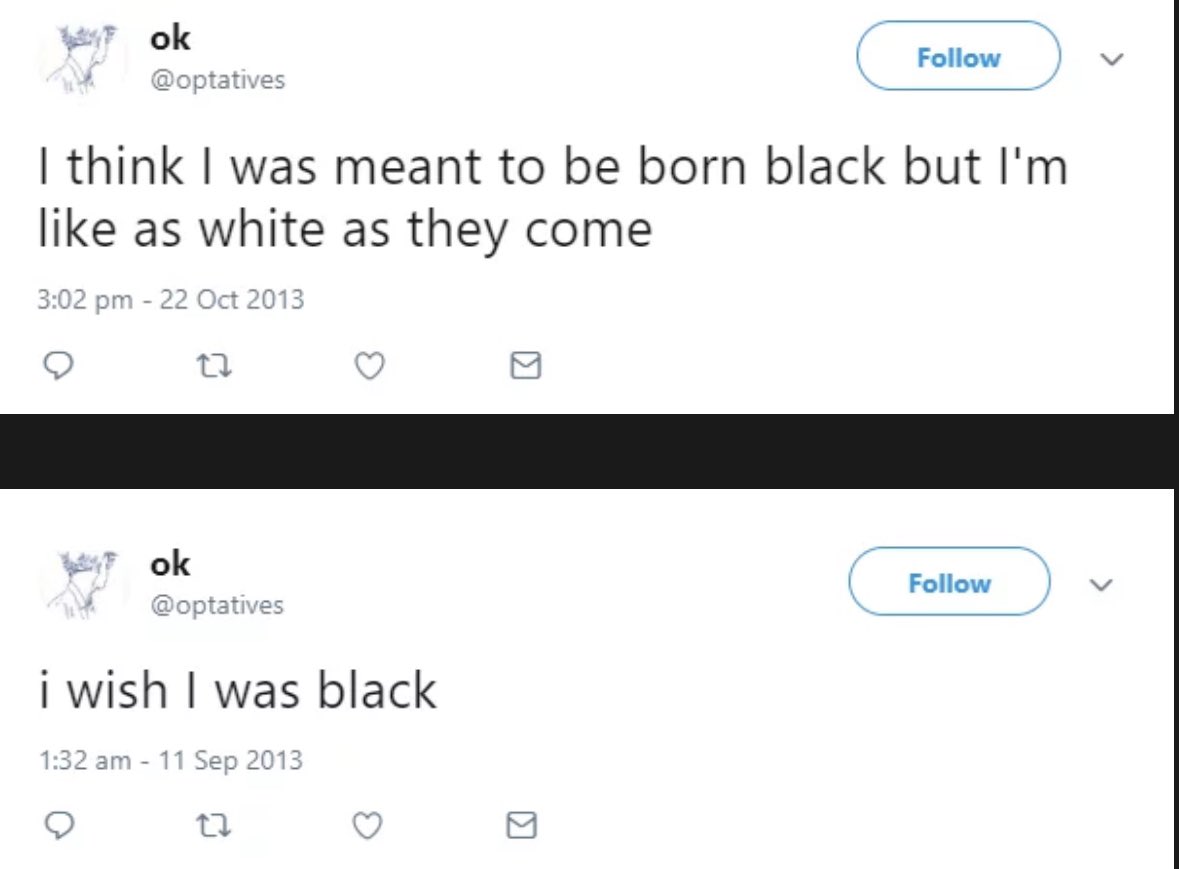Click the @optatives handle in bottom tweet

217,605
